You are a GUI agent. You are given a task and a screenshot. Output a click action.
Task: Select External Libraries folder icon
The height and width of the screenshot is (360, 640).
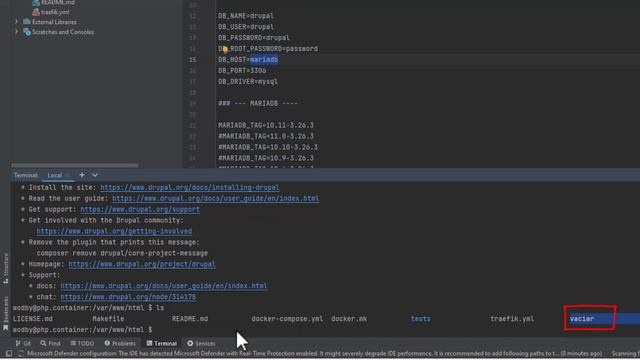[x=27, y=22]
